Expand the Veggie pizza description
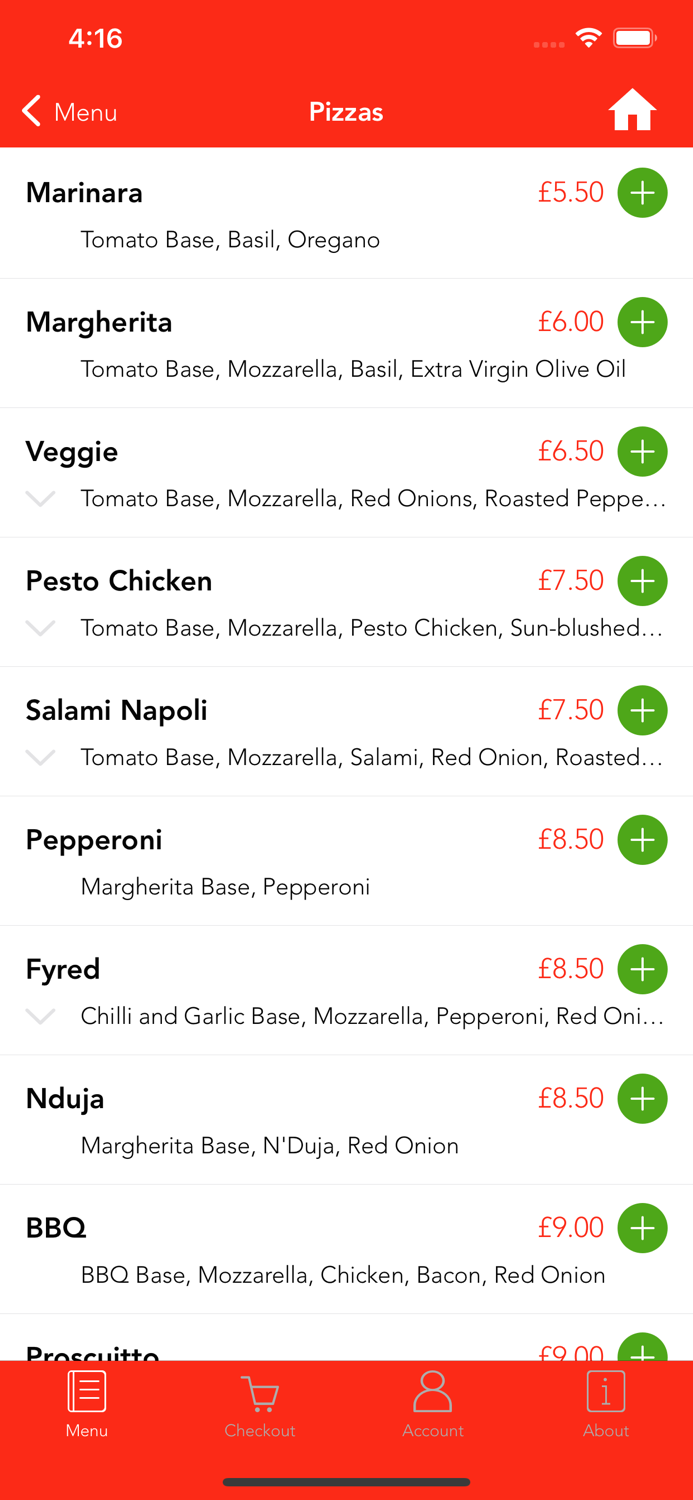 pos(39,498)
